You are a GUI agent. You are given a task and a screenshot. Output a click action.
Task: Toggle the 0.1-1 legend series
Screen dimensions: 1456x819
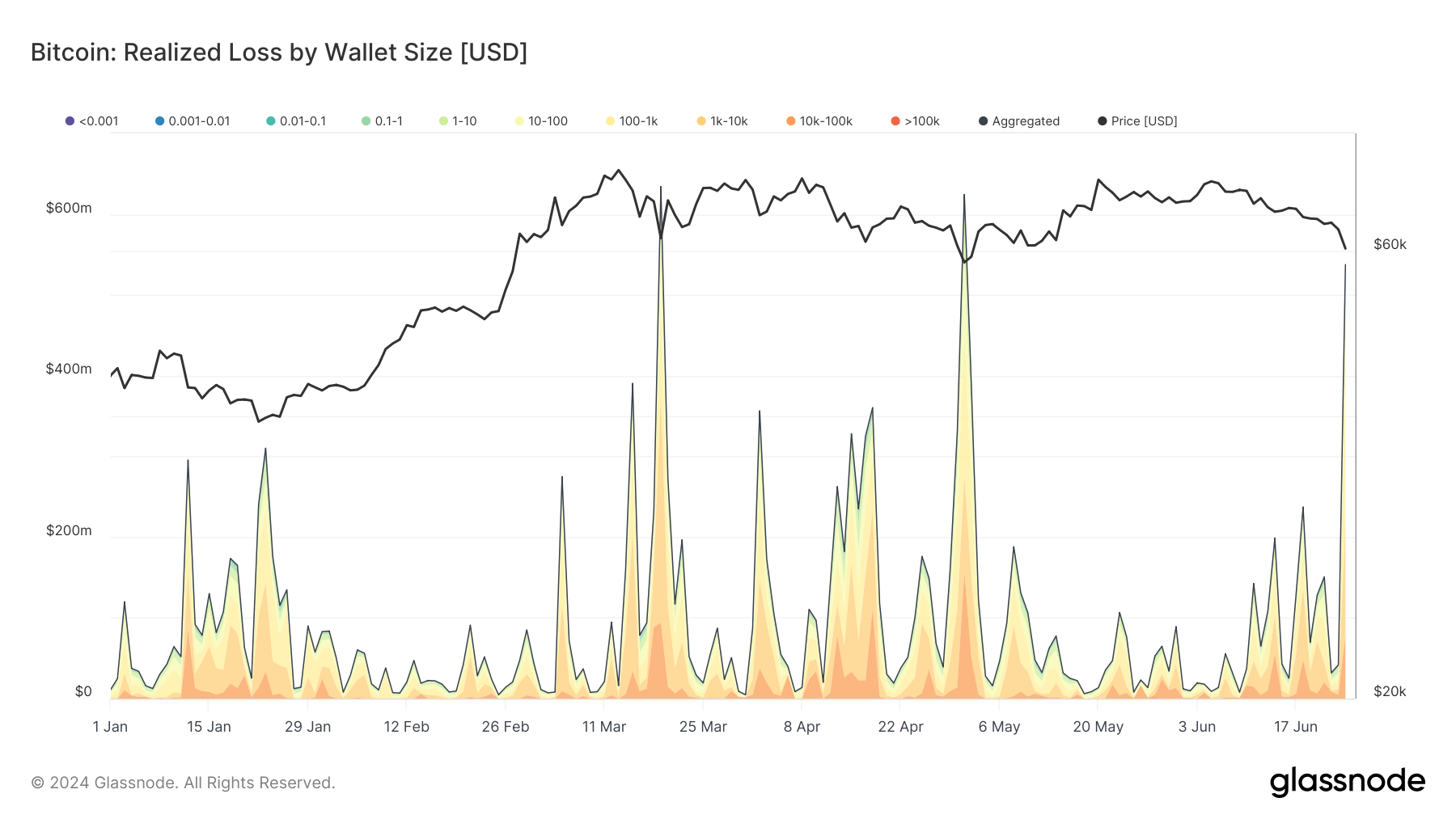382,121
